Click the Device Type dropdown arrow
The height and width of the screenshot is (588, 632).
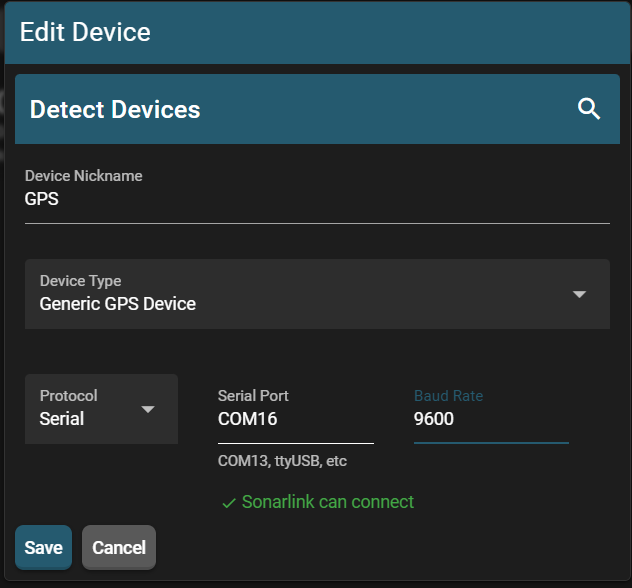(x=579, y=294)
